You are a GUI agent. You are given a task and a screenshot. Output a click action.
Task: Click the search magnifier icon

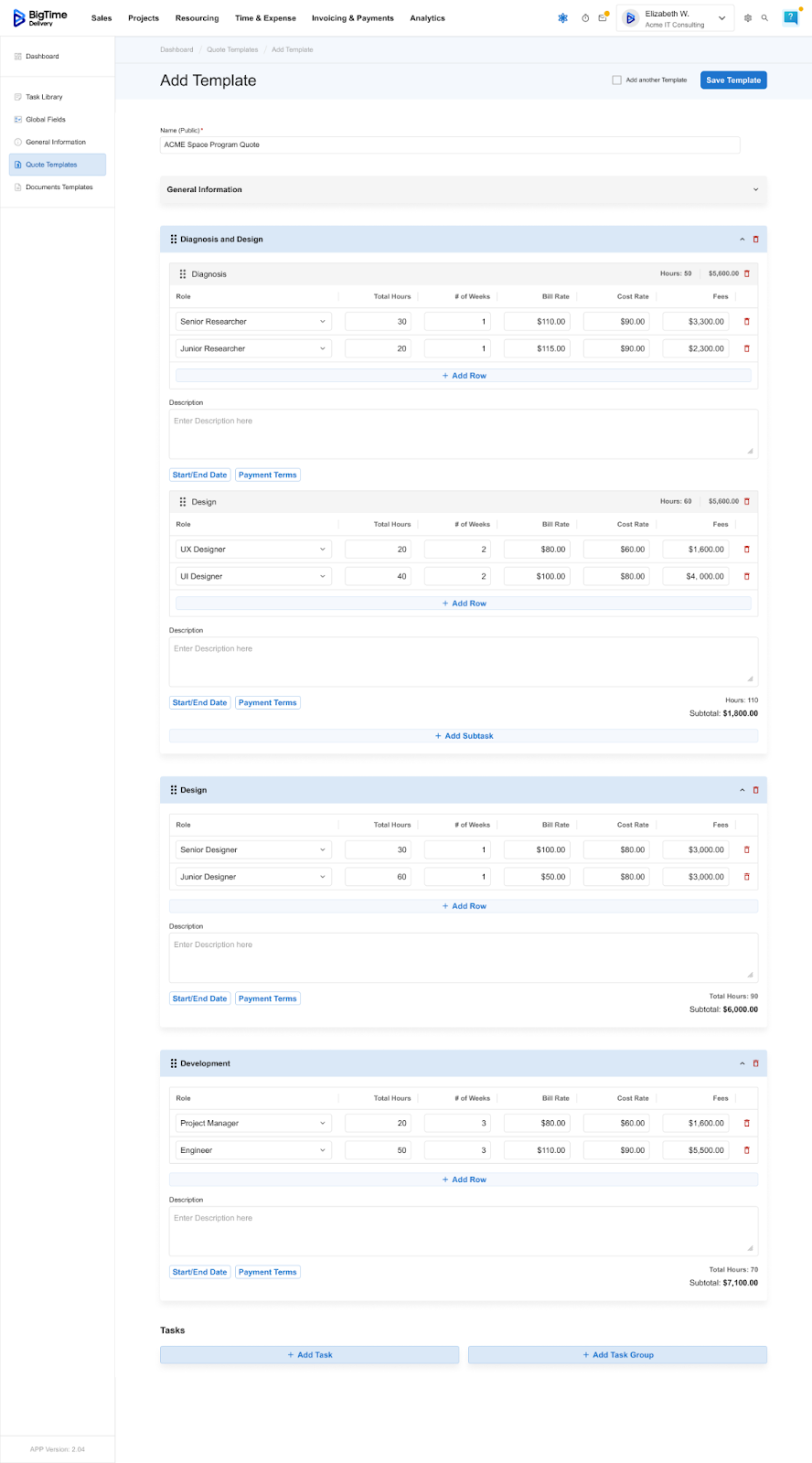[764, 18]
